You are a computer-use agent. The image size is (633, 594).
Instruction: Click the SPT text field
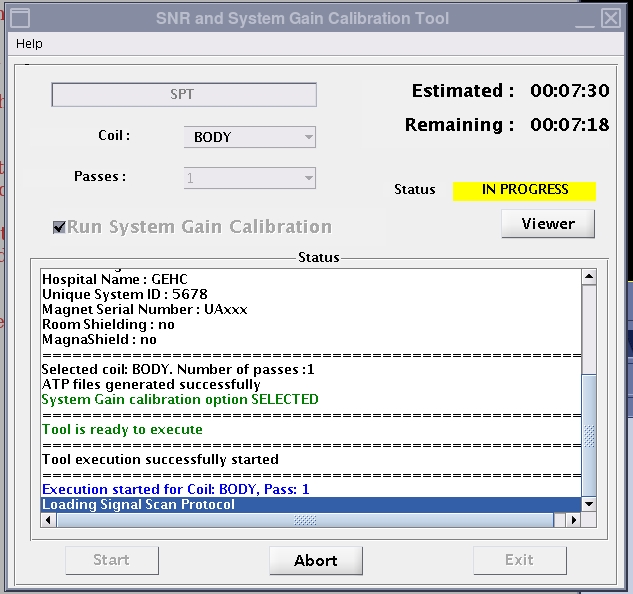click(x=184, y=95)
